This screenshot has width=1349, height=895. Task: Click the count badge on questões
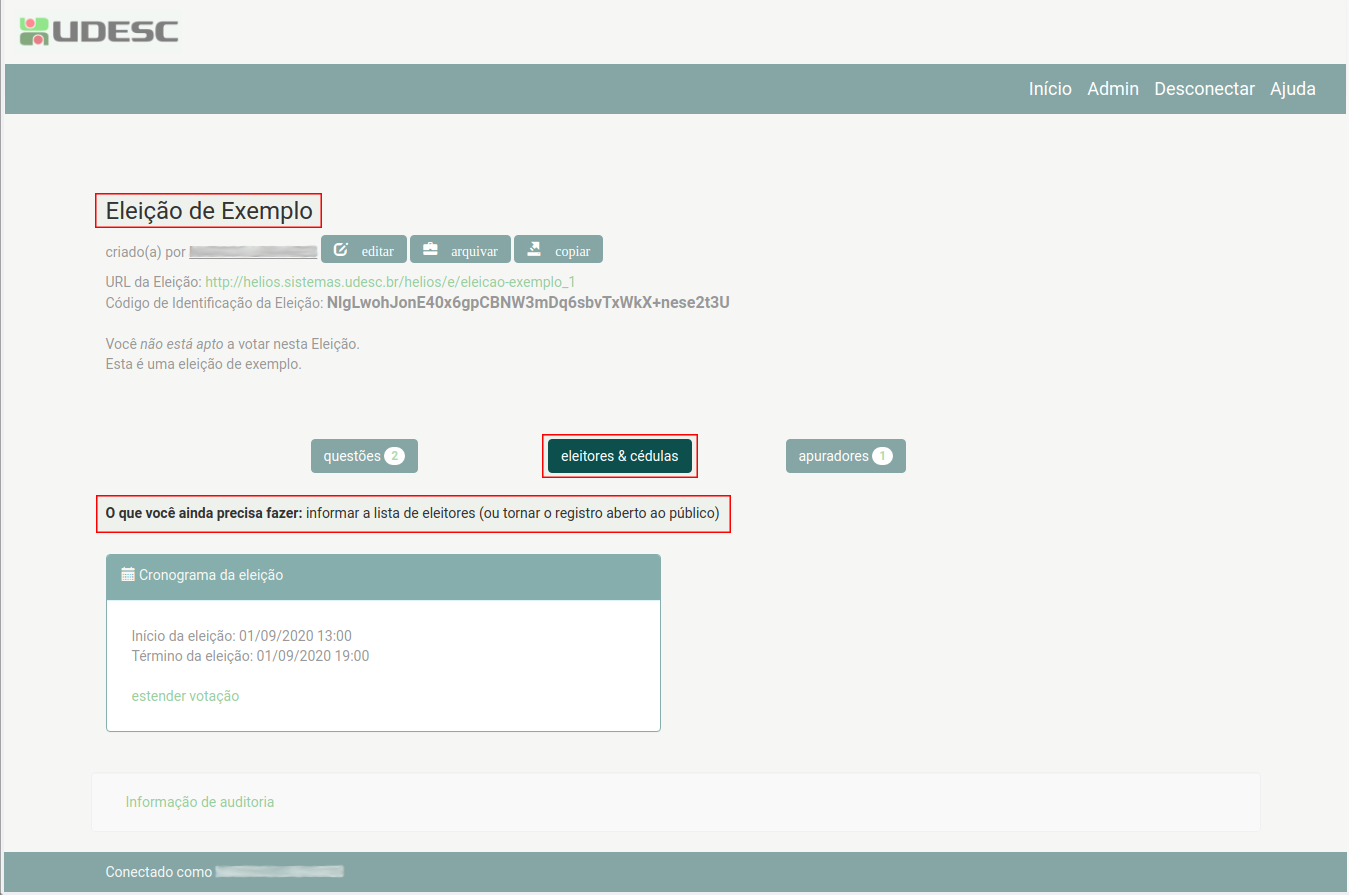[x=395, y=456]
